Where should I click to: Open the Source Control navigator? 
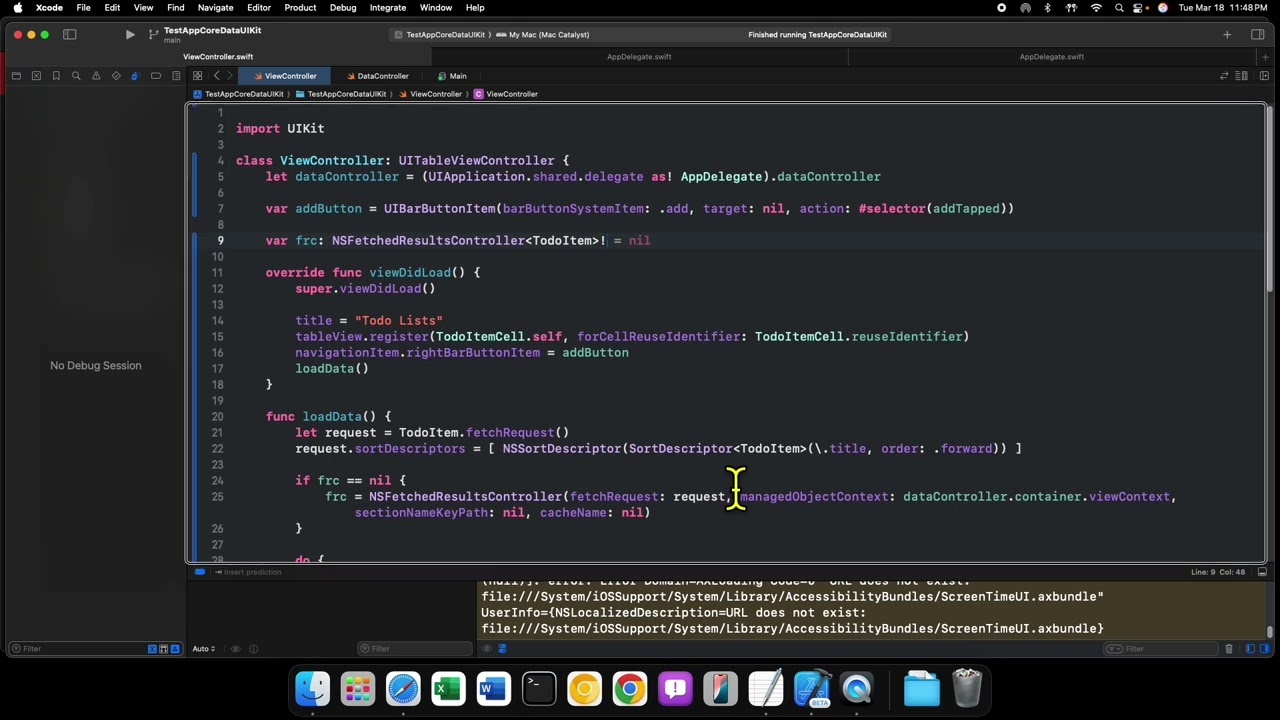click(36, 76)
